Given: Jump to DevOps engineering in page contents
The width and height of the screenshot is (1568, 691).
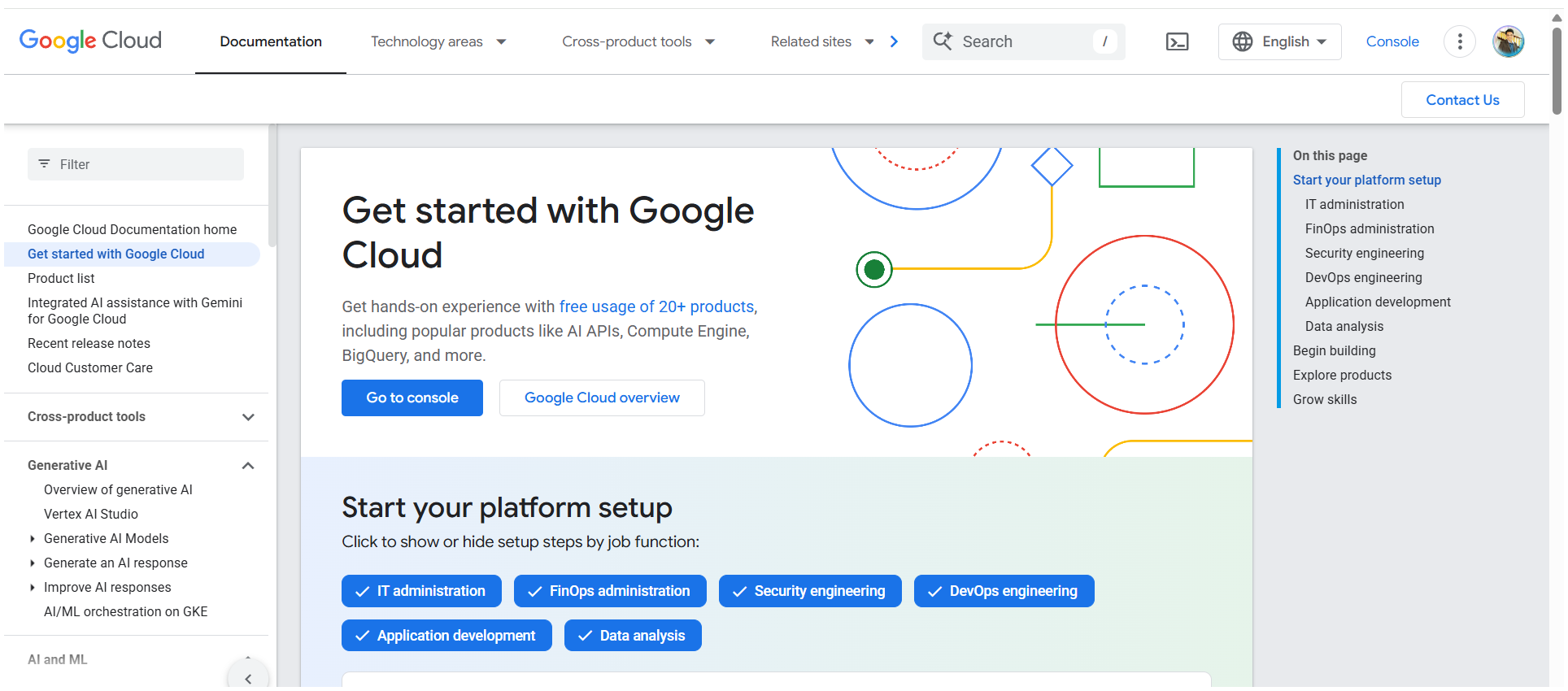Looking at the screenshot, I should coord(1364,278).
